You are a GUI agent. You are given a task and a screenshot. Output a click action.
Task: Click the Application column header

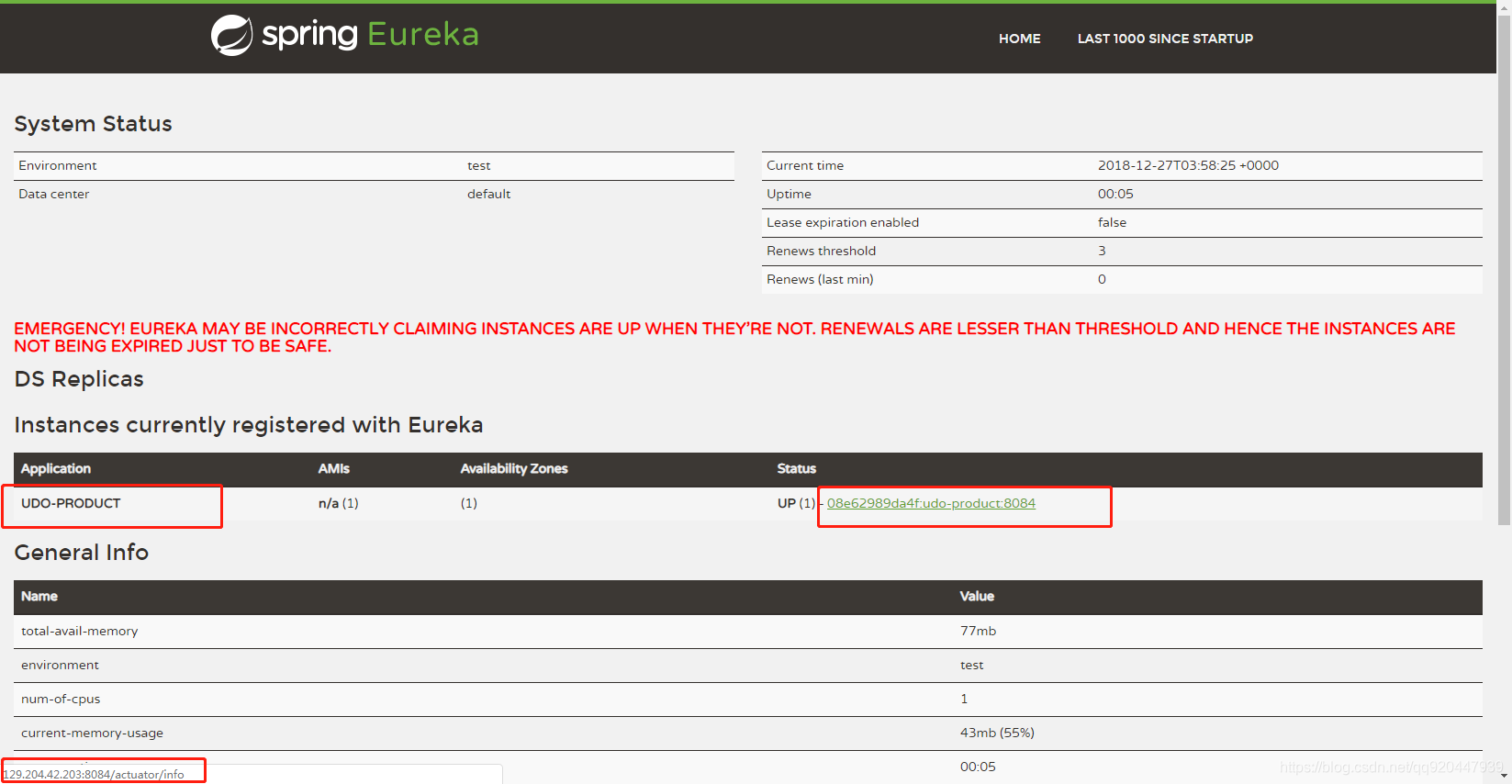coord(55,468)
